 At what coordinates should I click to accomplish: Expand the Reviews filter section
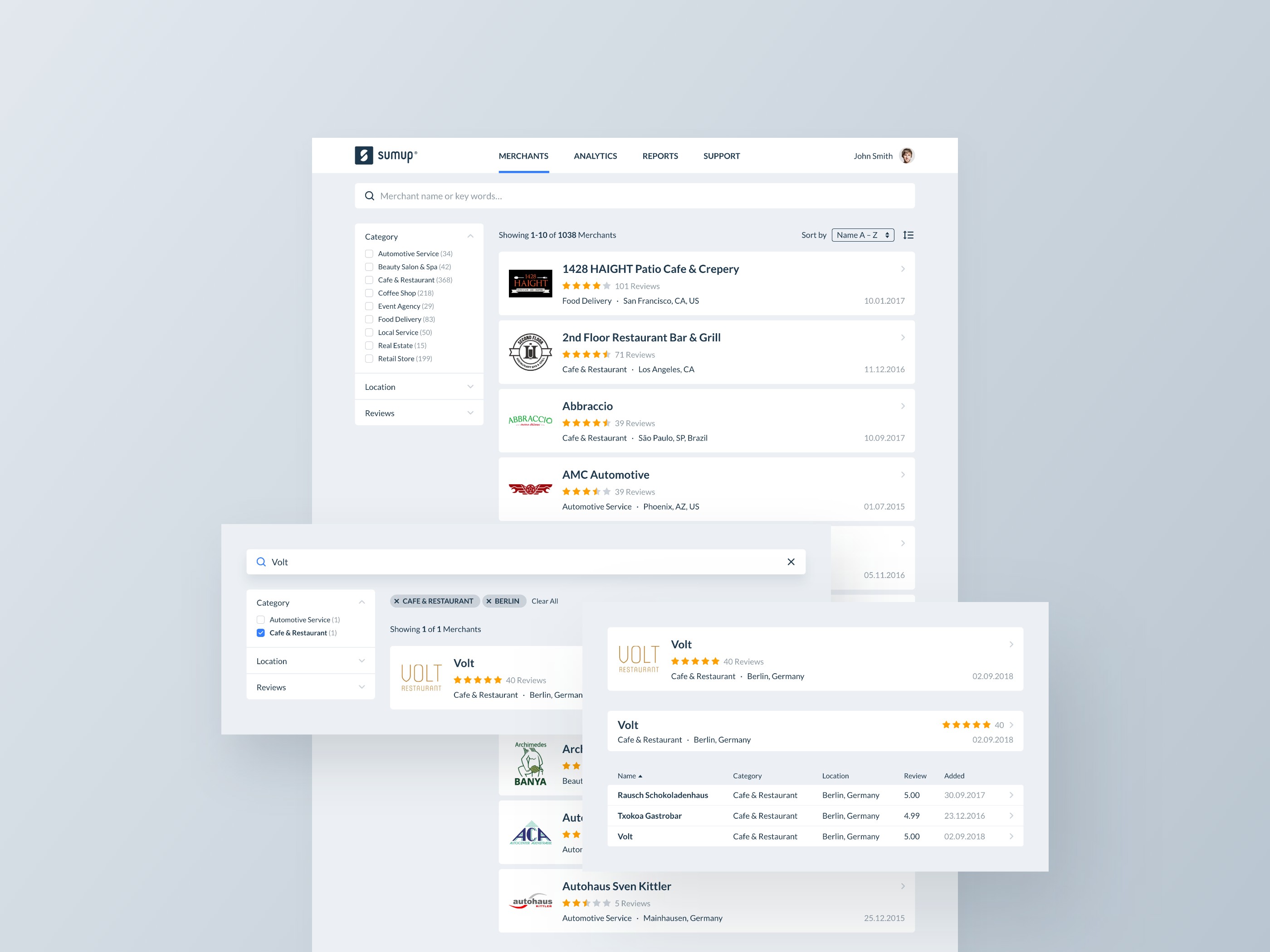418,413
